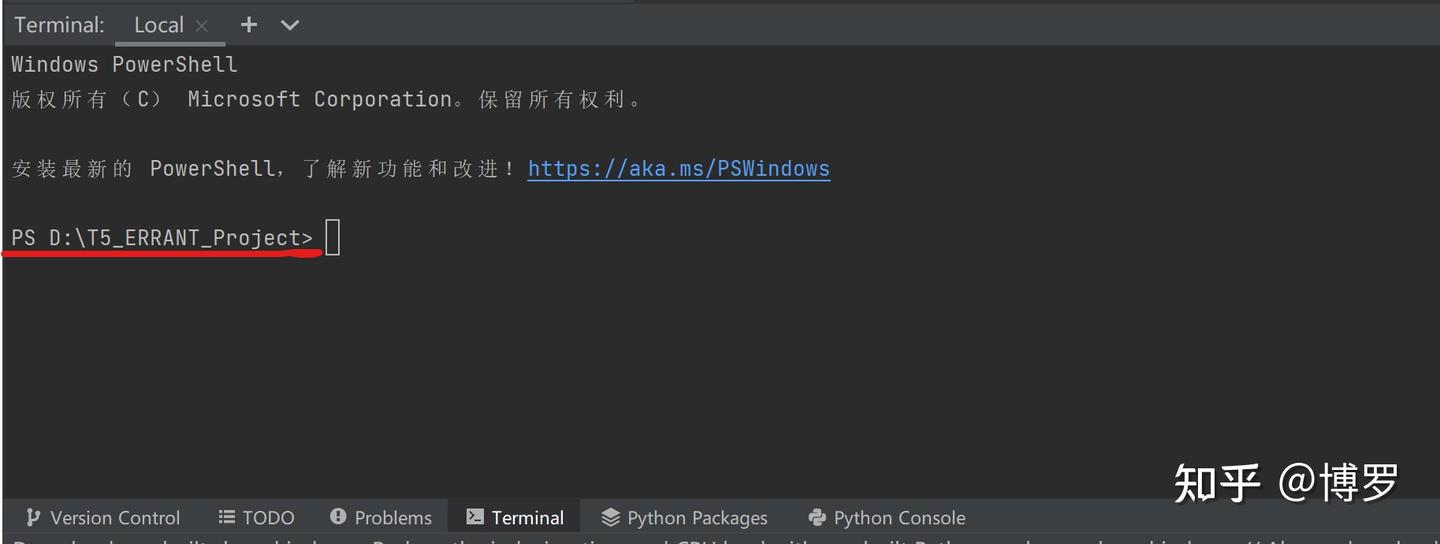This screenshot has width=1440, height=544.
Task: Click the Terminal prompt icon in bottom bar
Action: pyautogui.click(x=475, y=517)
